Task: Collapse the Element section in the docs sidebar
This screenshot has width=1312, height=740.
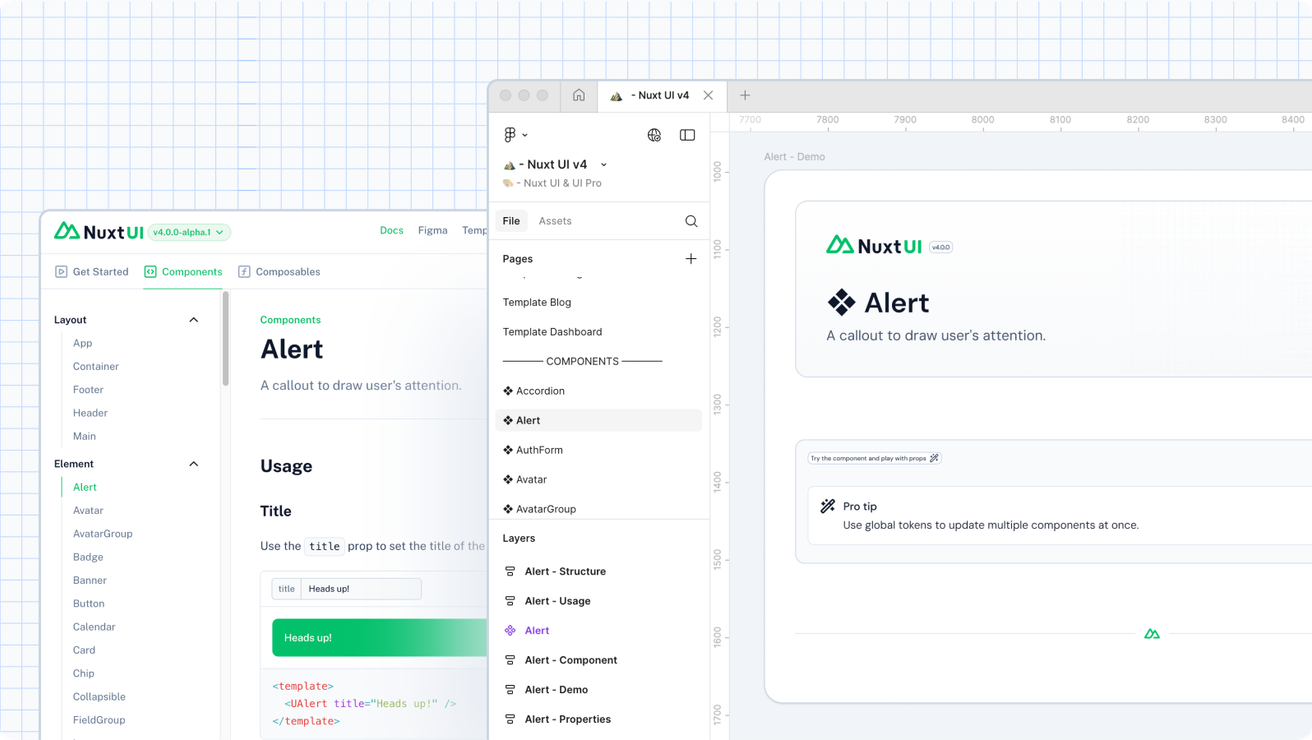Action: (x=193, y=463)
